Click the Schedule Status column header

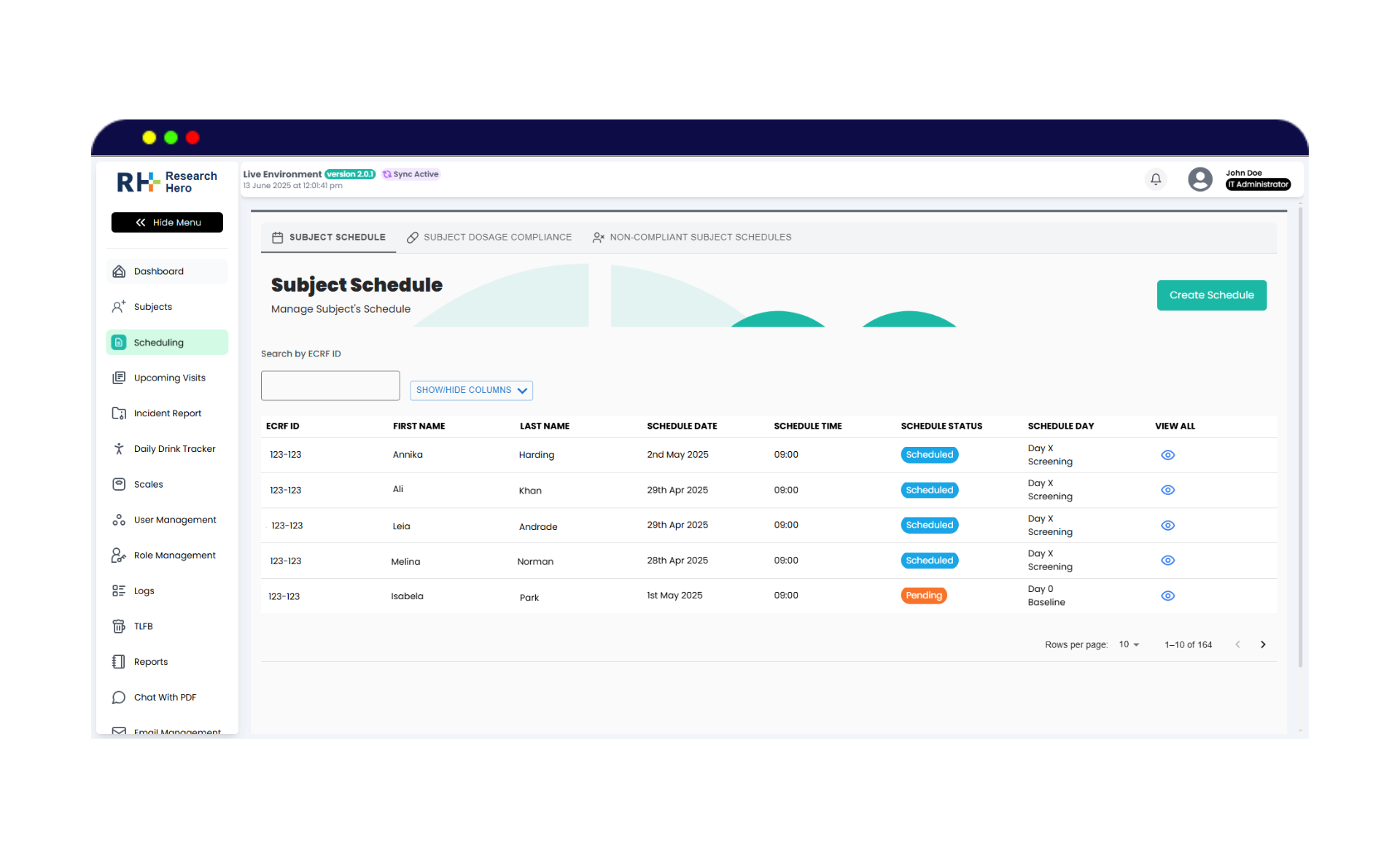[941, 426]
